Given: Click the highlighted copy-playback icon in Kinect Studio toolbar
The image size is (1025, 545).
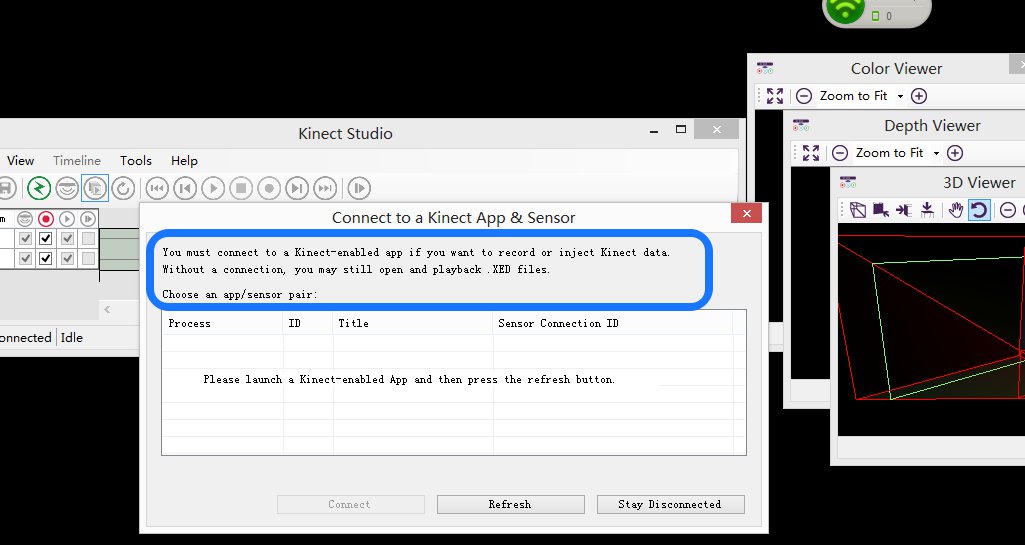Looking at the screenshot, I should [x=95, y=188].
